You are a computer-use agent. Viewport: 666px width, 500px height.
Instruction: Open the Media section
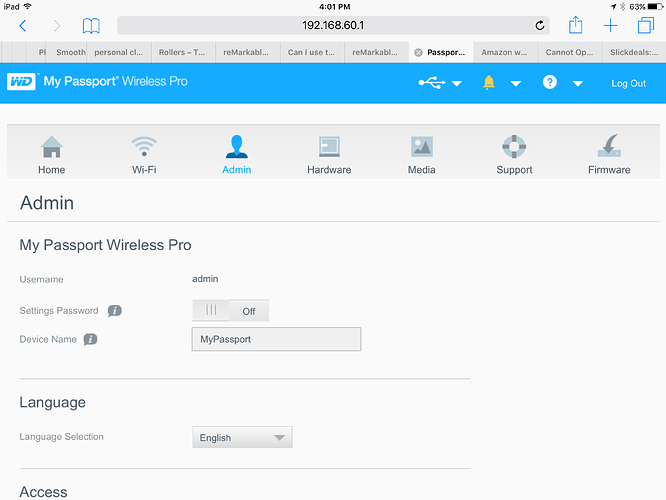pos(422,155)
